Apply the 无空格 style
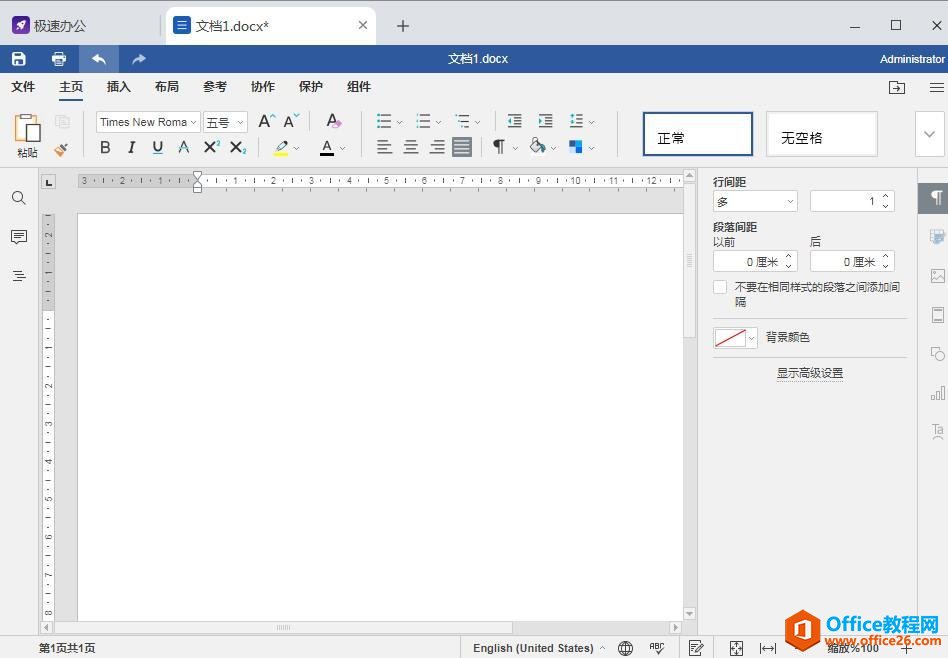The width and height of the screenshot is (948, 658). 822,134
